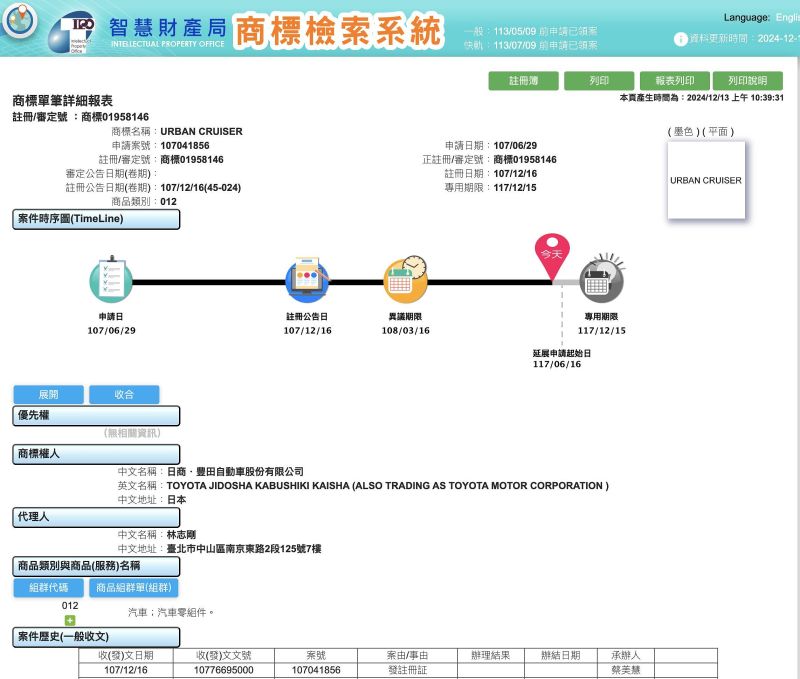Select the trademark name URBAN CRUISER text

202,132
